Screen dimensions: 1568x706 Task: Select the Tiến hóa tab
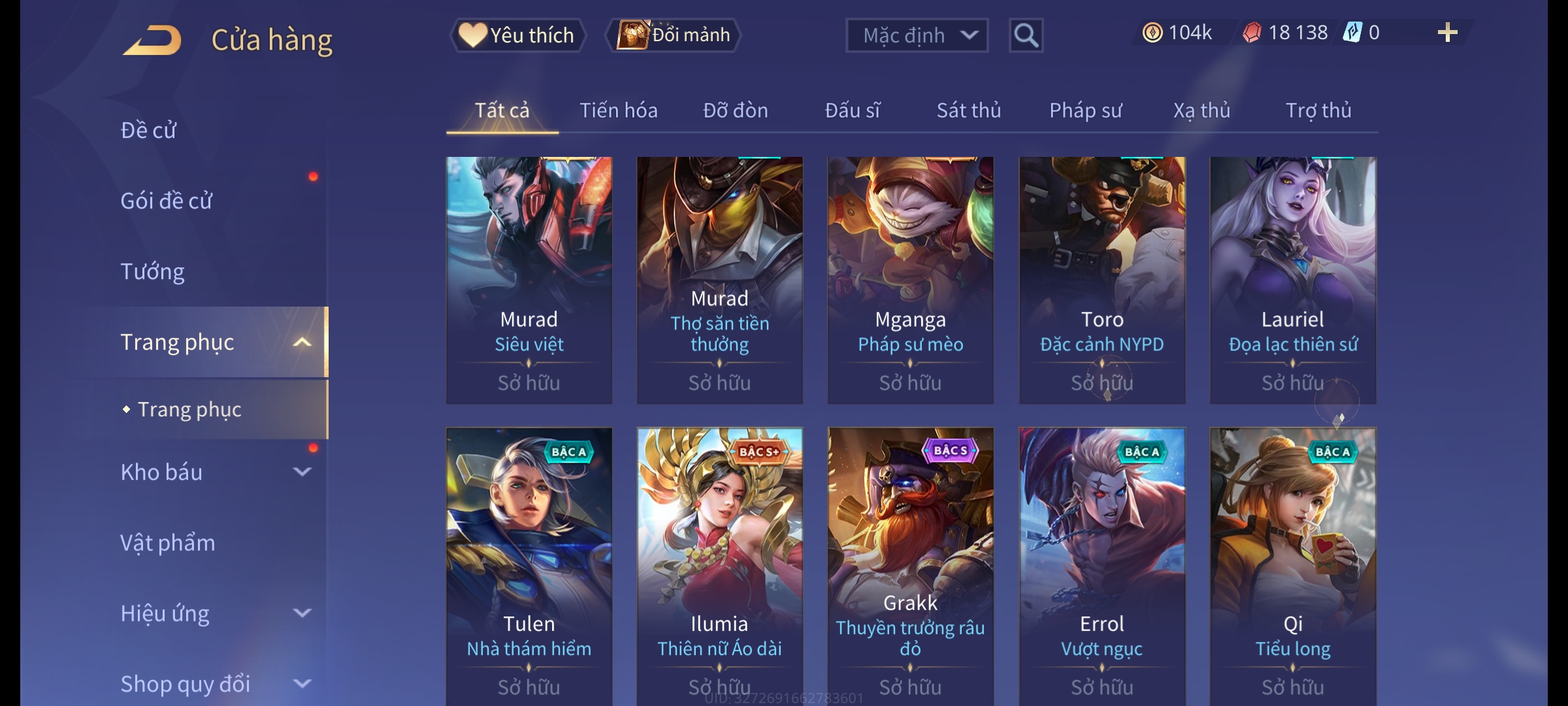pos(618,110)
